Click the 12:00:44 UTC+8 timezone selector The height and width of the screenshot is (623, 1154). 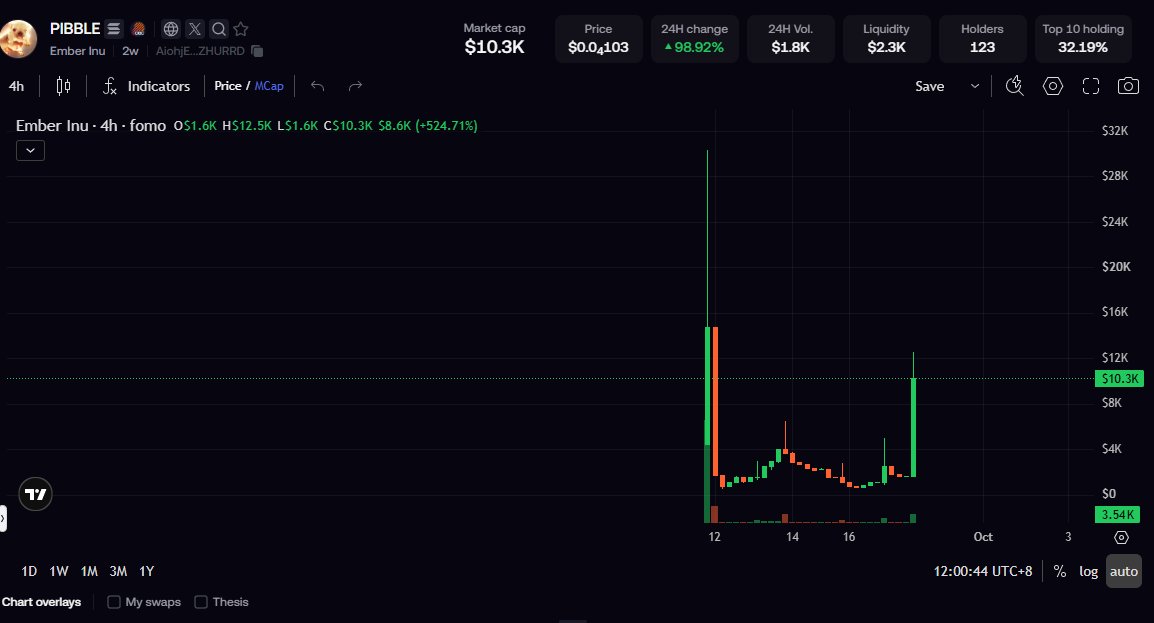(x=983, y=571)
